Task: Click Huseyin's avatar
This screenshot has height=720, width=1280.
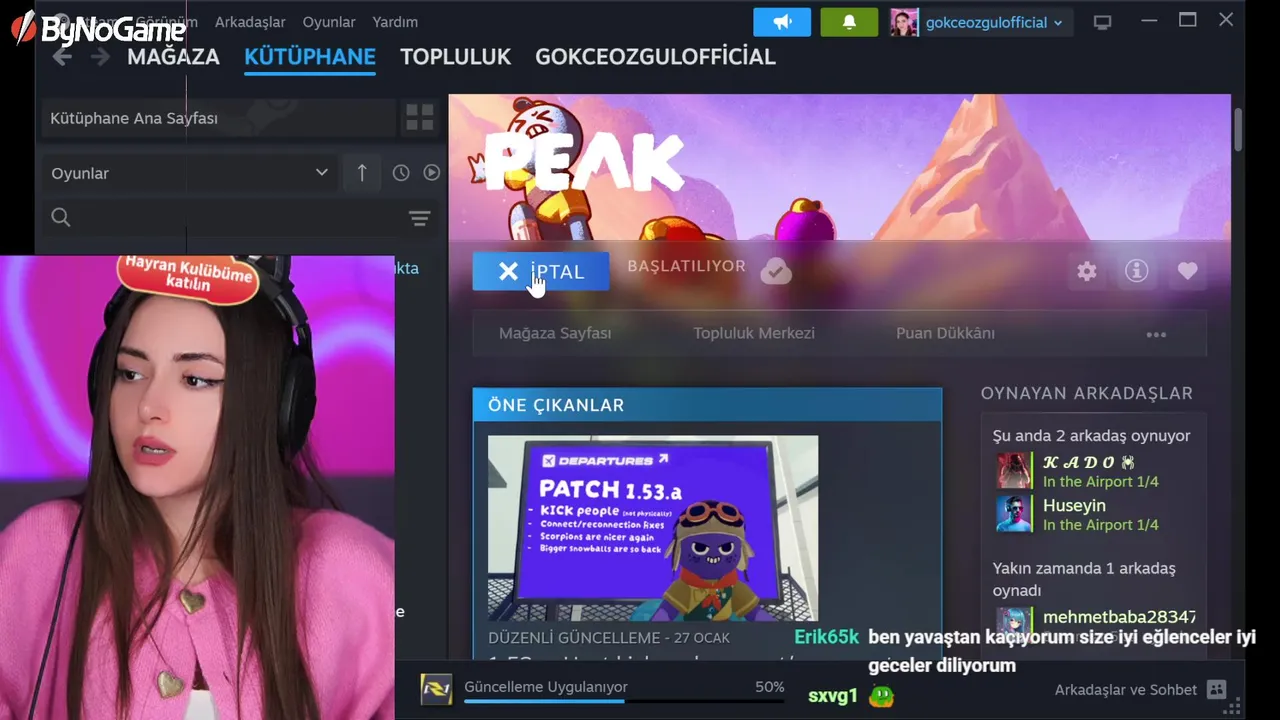Action: pos(1014,514)
